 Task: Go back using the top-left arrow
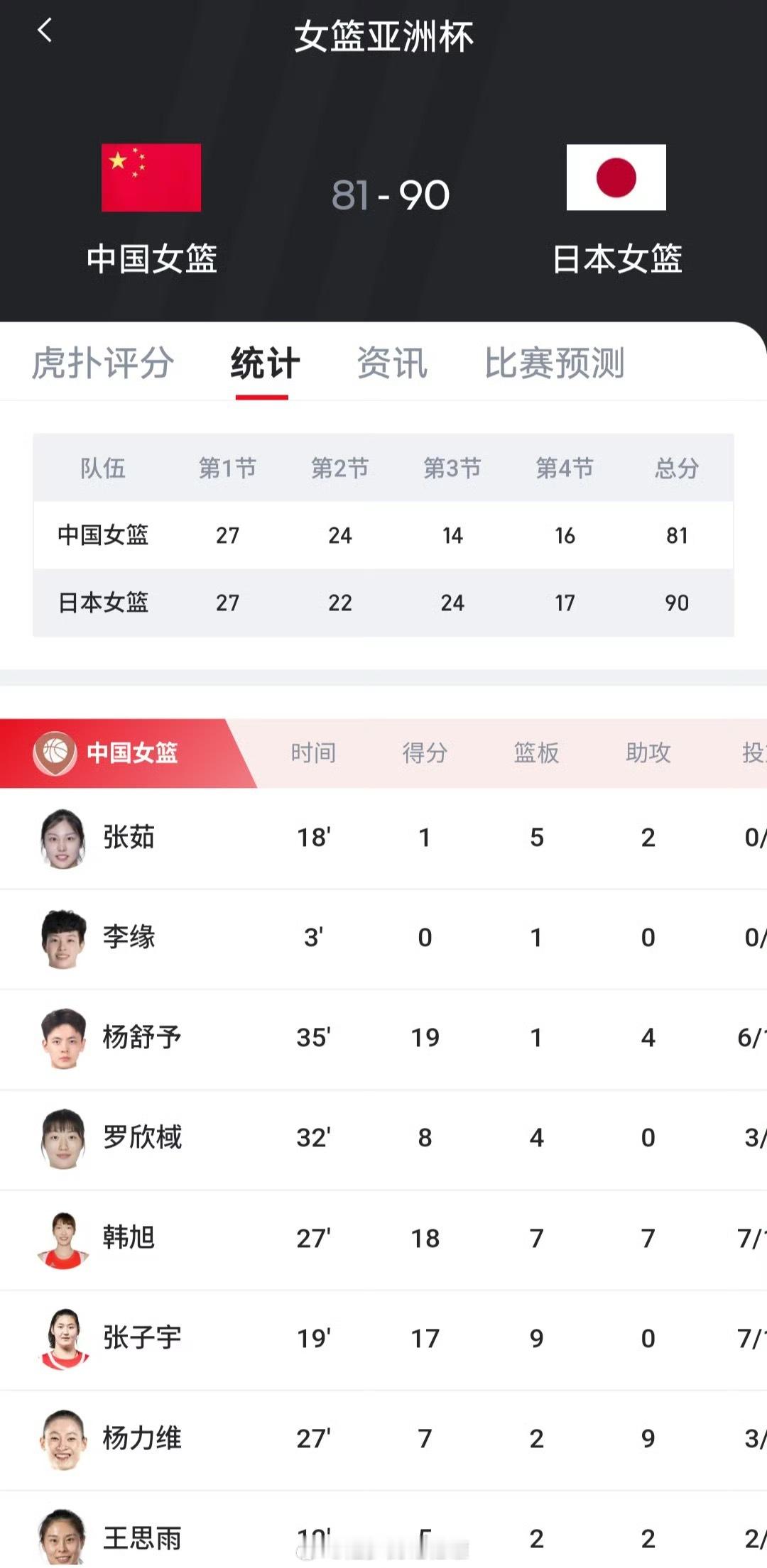point(45,31)
